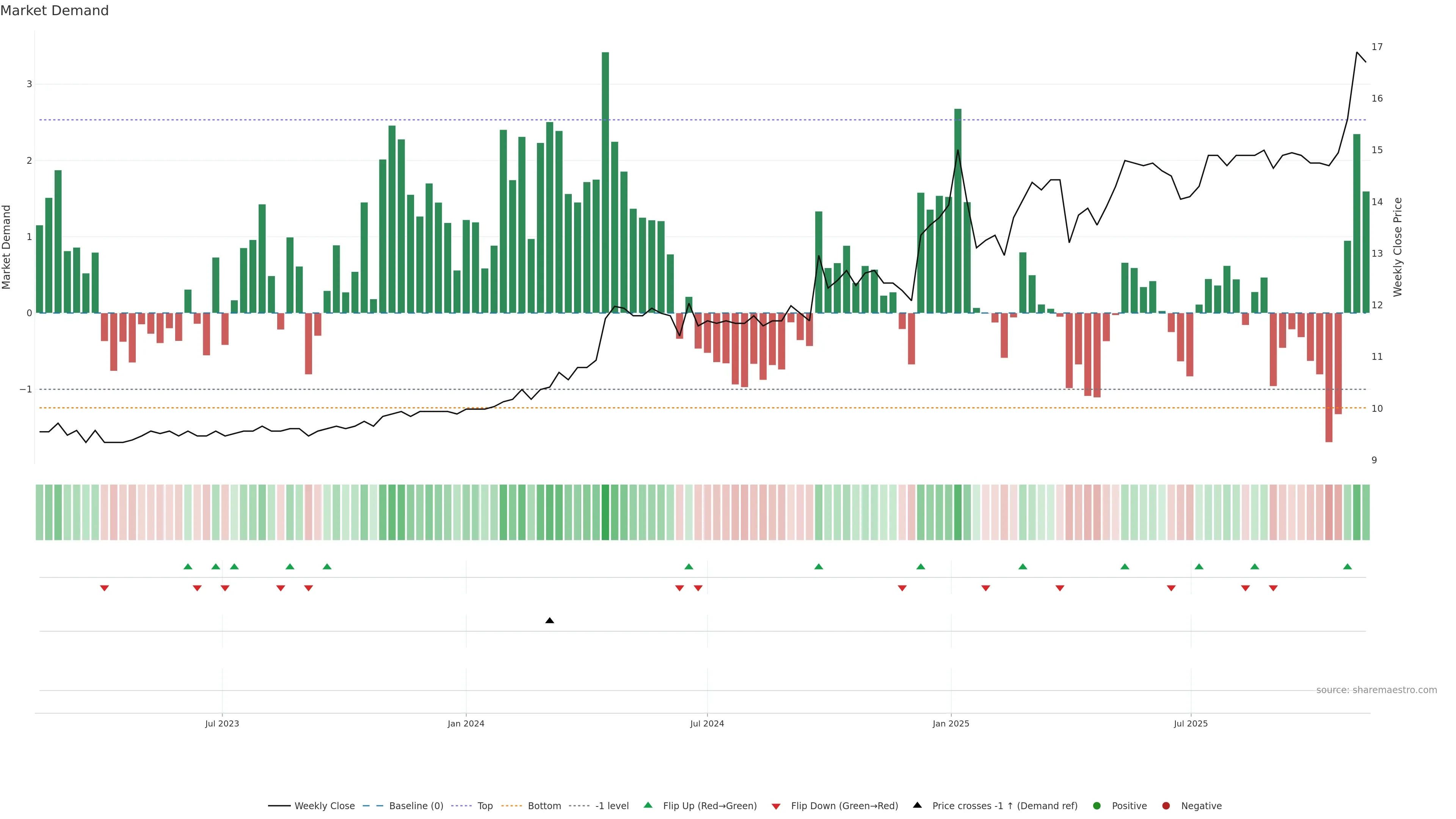Click the Flip Up green triangle legend icon
This screenshot has width=1456, height=819.
tap(648, 805)
